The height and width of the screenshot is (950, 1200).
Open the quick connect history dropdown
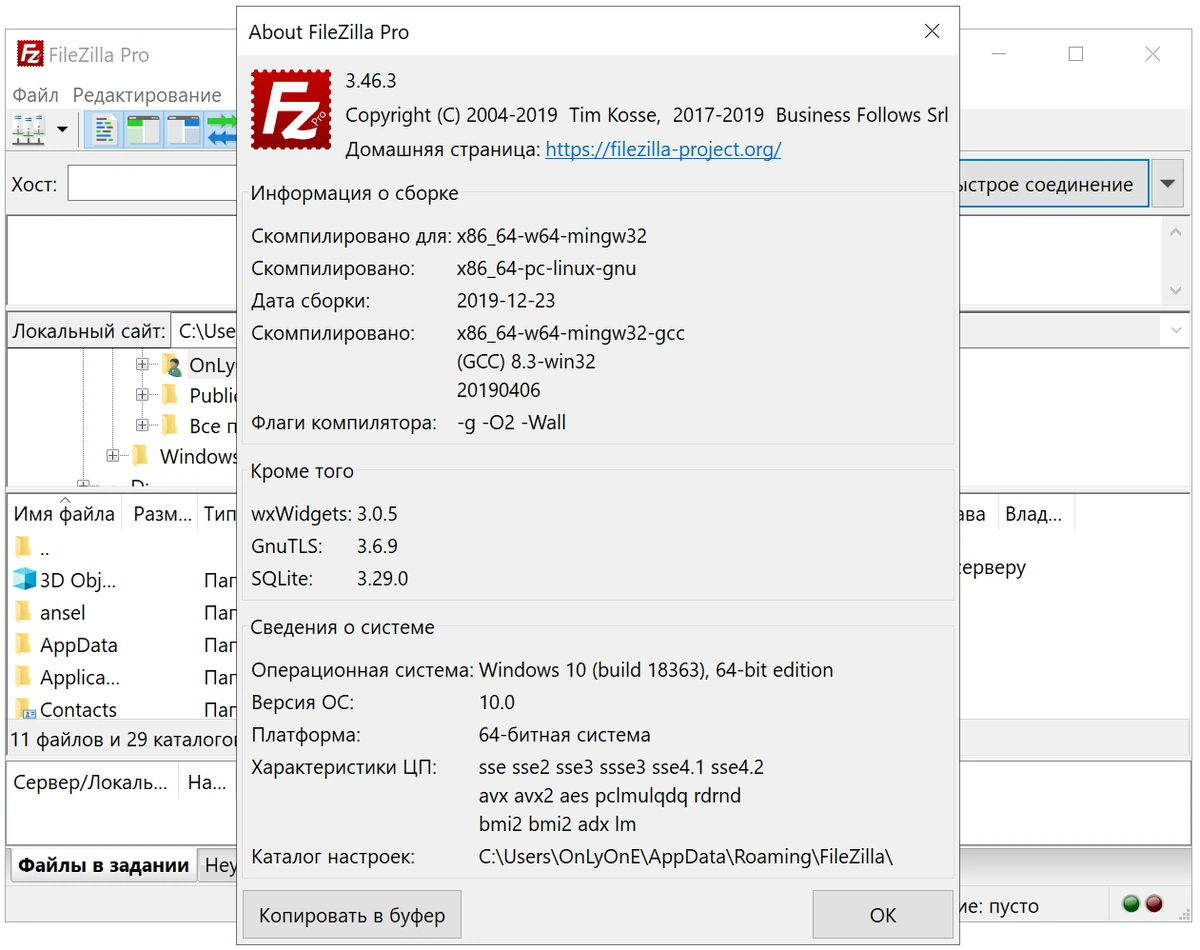point(1168,185)
